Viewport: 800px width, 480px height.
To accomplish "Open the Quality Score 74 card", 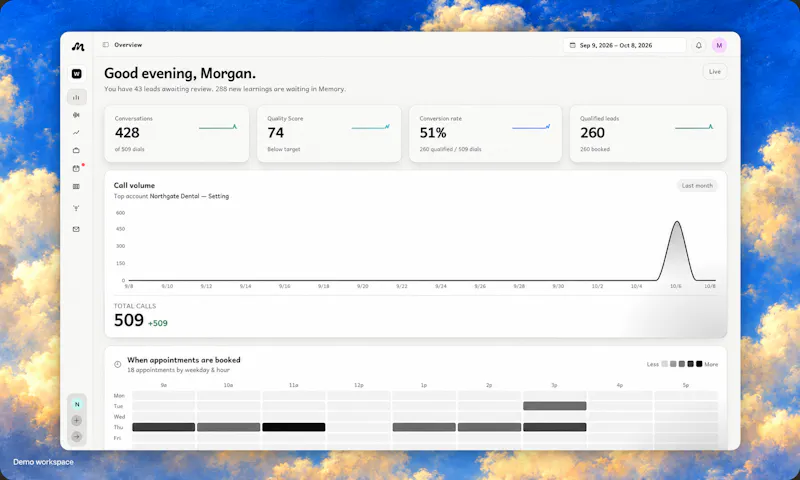I will tap(329, 134).
